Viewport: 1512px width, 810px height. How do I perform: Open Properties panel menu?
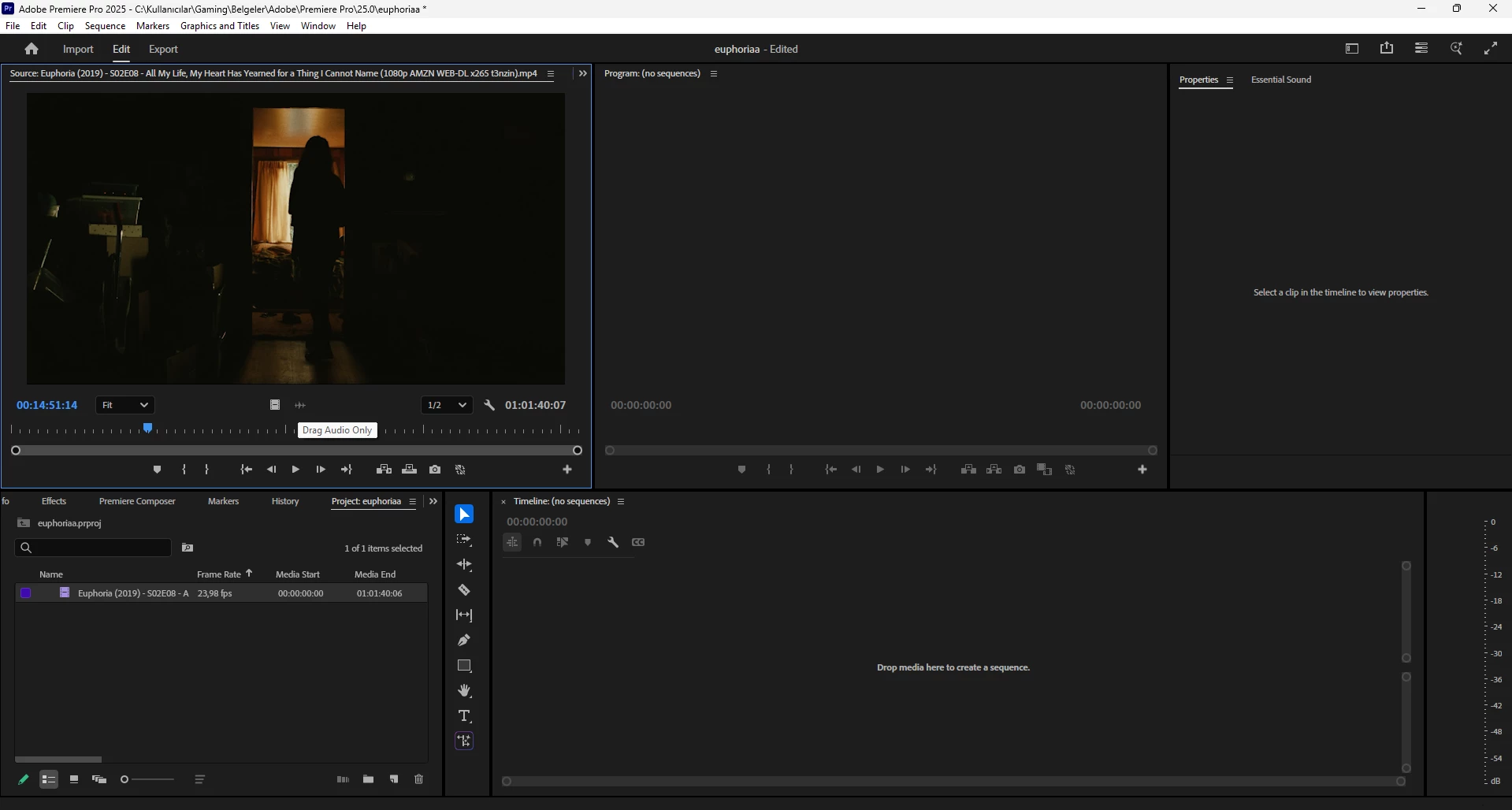(1229, 80)
